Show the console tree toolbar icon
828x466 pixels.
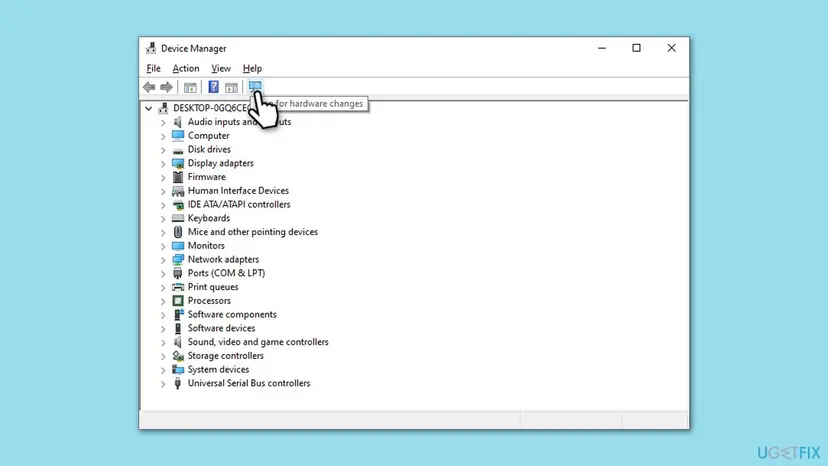click(x=190, y=87)
